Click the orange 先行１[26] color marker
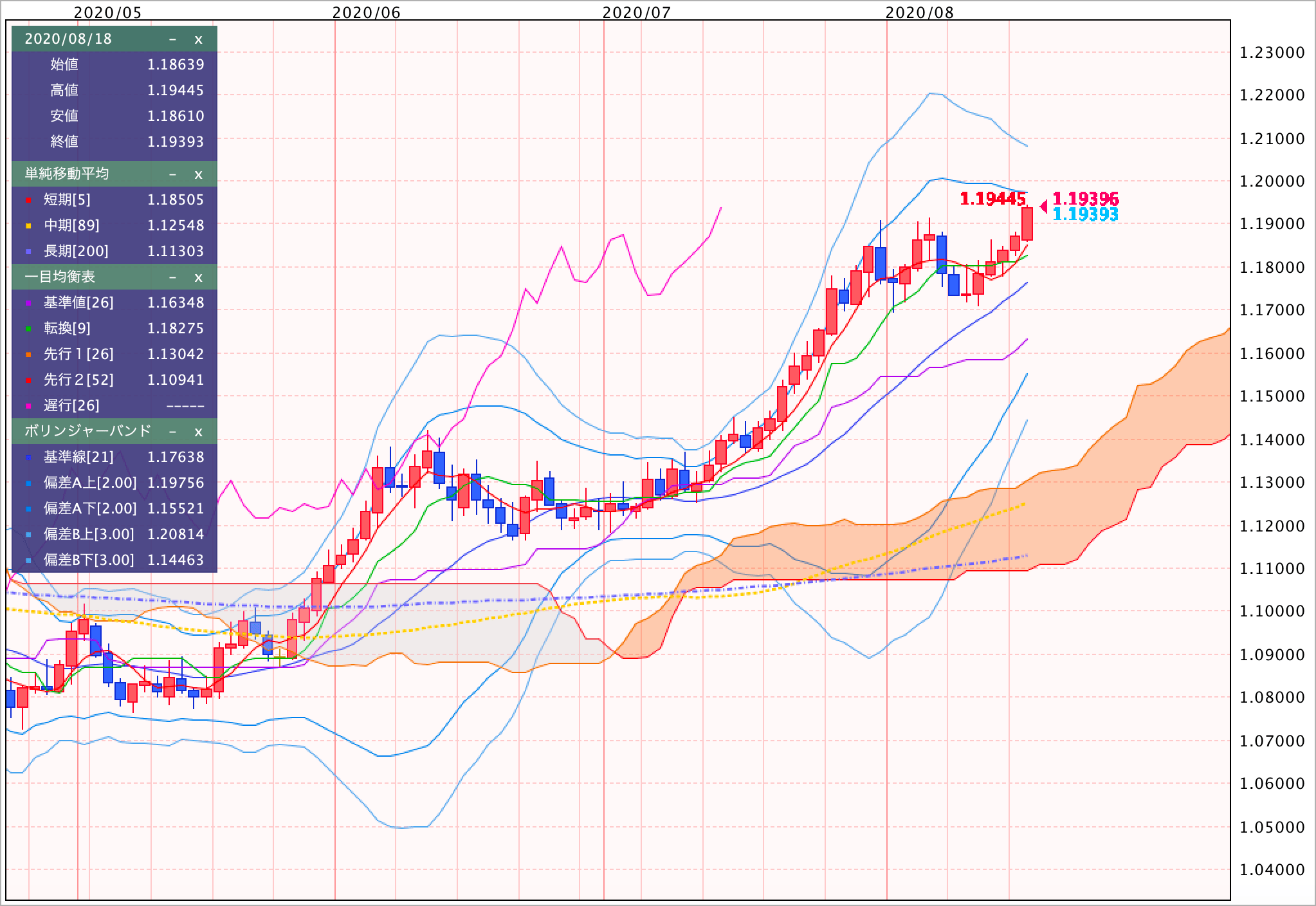Viewport: 1316px width, 906px height. tap(28, 355)
